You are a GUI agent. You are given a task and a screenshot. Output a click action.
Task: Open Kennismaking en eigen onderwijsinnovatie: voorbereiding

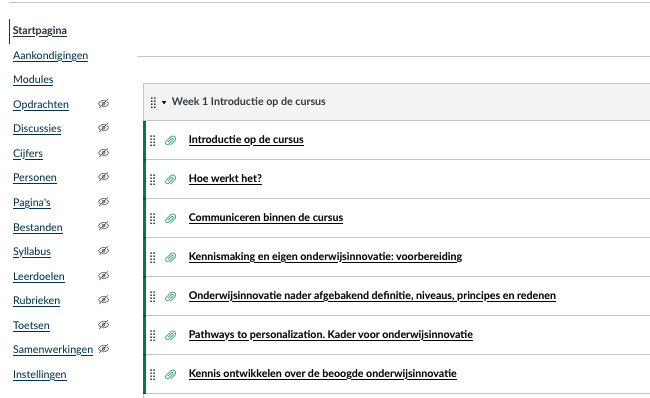click(325, 257)
